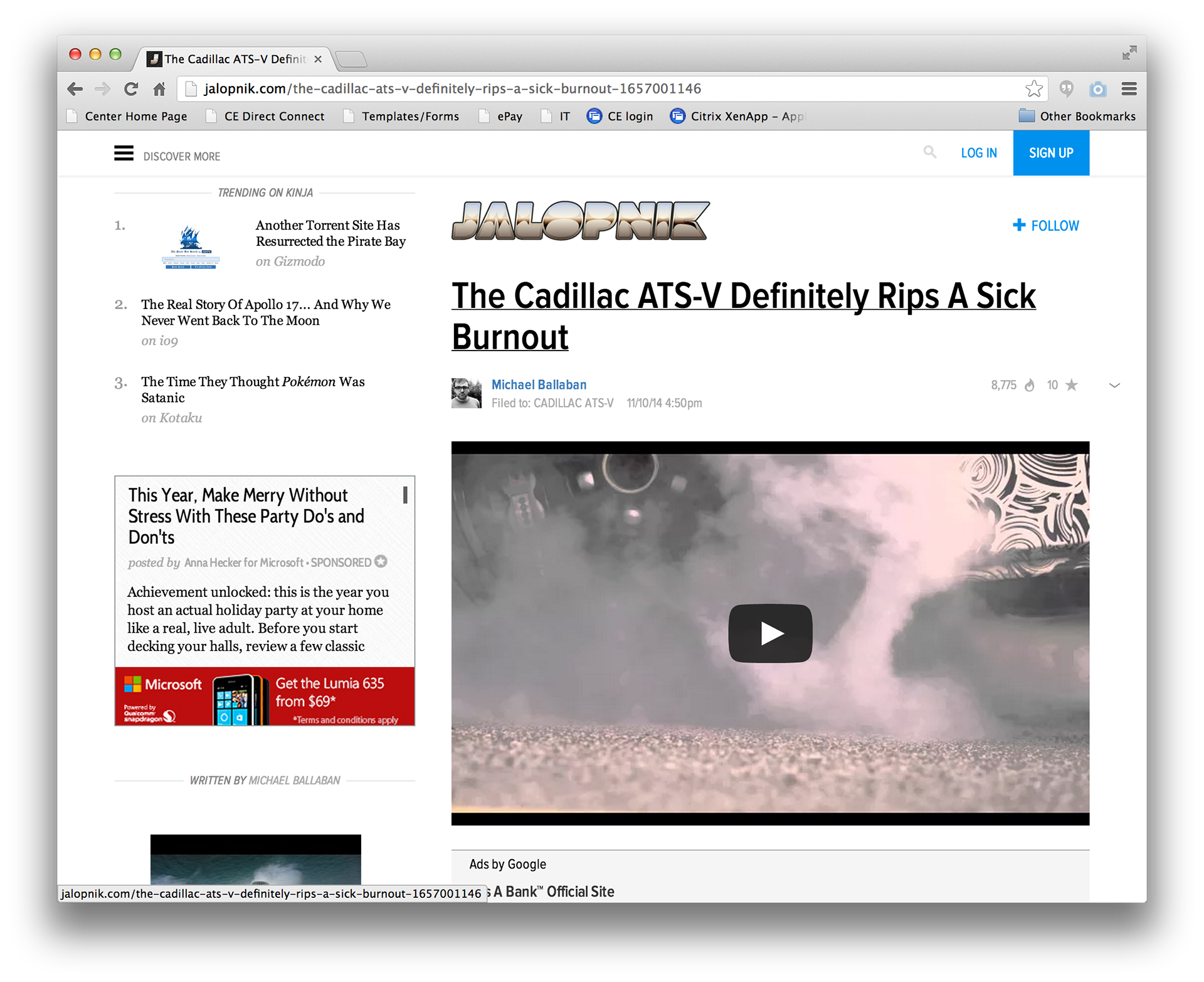Image resolution: width=1204 pixels, height=982 pixels.
Task: Click the sponsored box scrollbar handle
Action: [405, 495]
